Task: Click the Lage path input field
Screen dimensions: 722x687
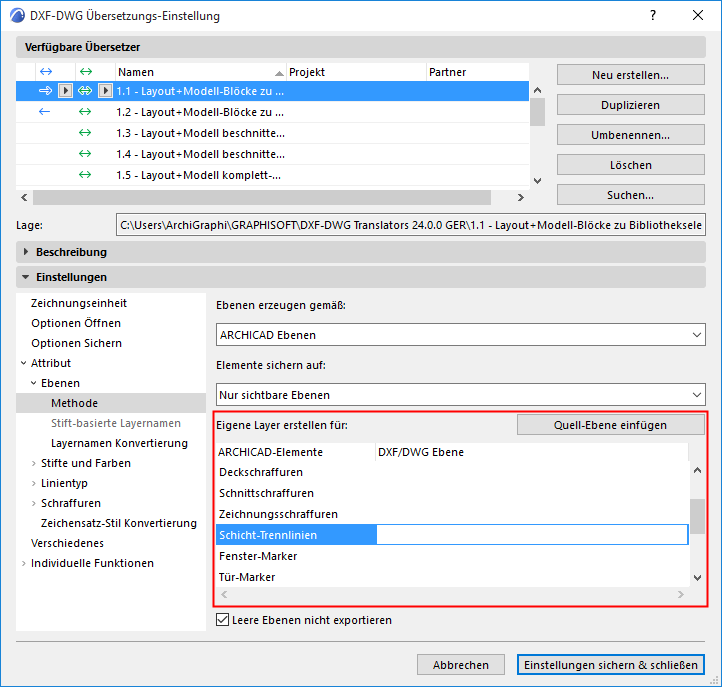Action: point(411,225)
